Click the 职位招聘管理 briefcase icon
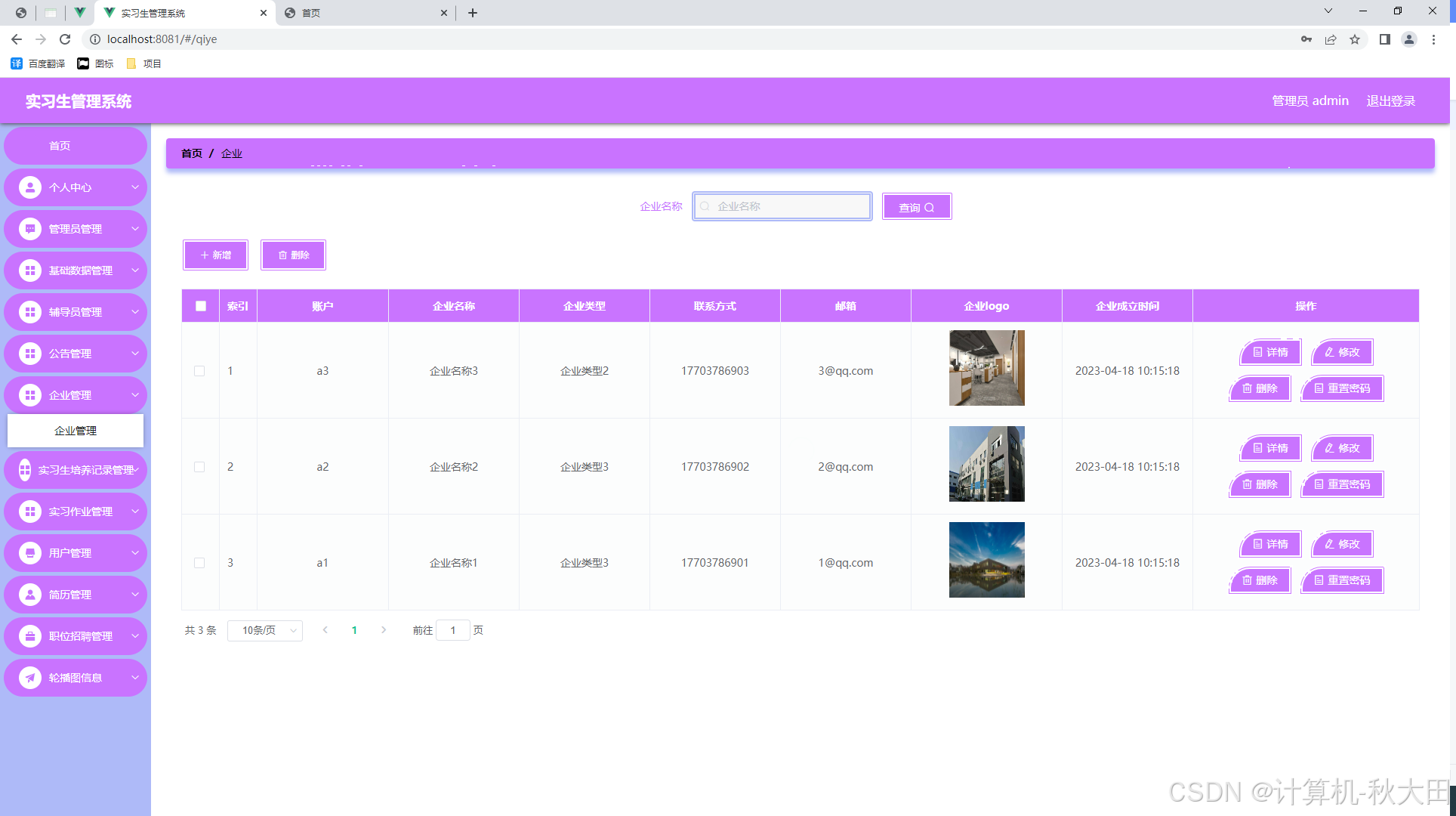This screenshot has height=816, width=1456. tap(30, 636)
